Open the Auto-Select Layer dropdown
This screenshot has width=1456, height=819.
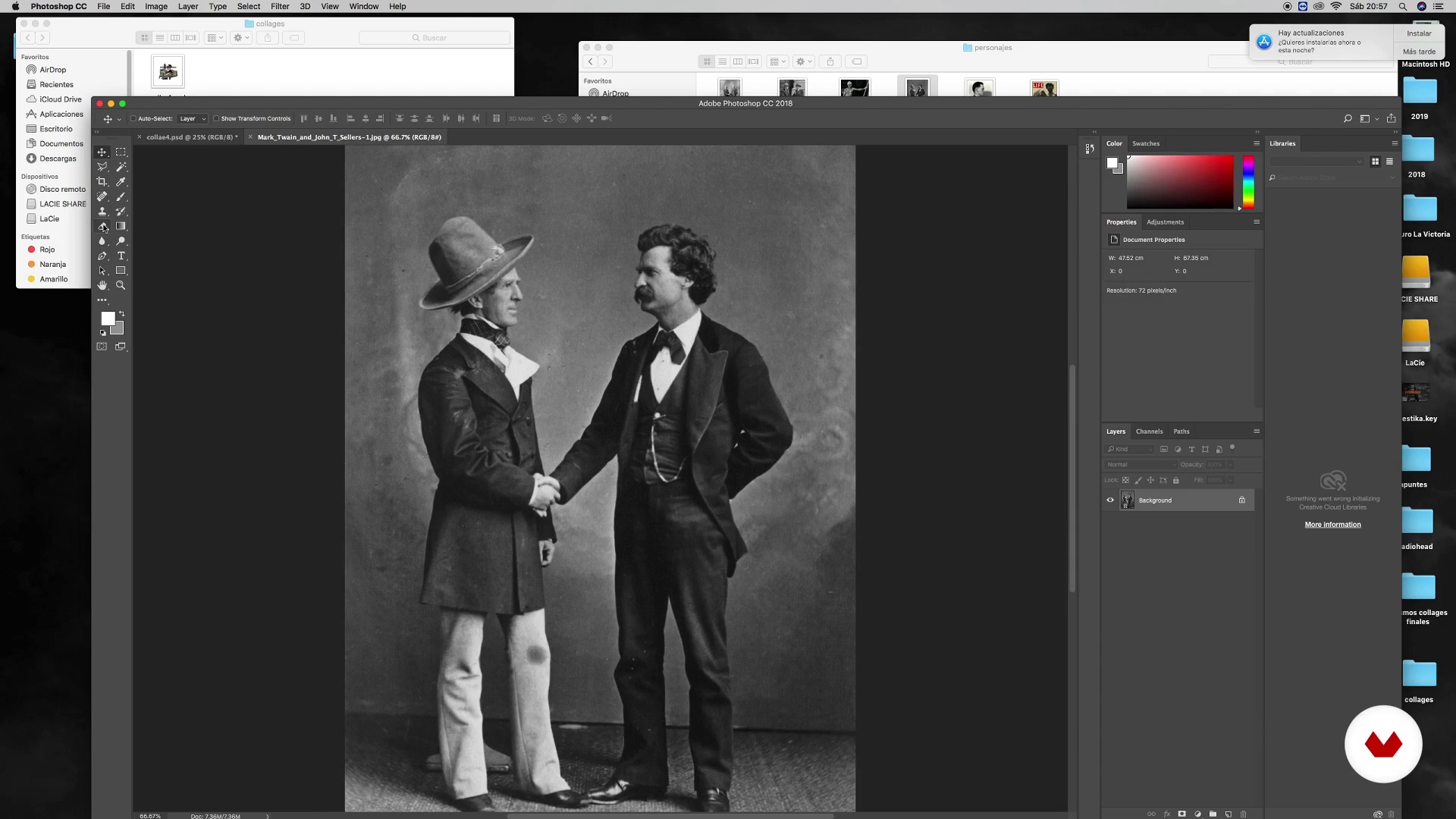pyautogui.click(x=192, y=118)
